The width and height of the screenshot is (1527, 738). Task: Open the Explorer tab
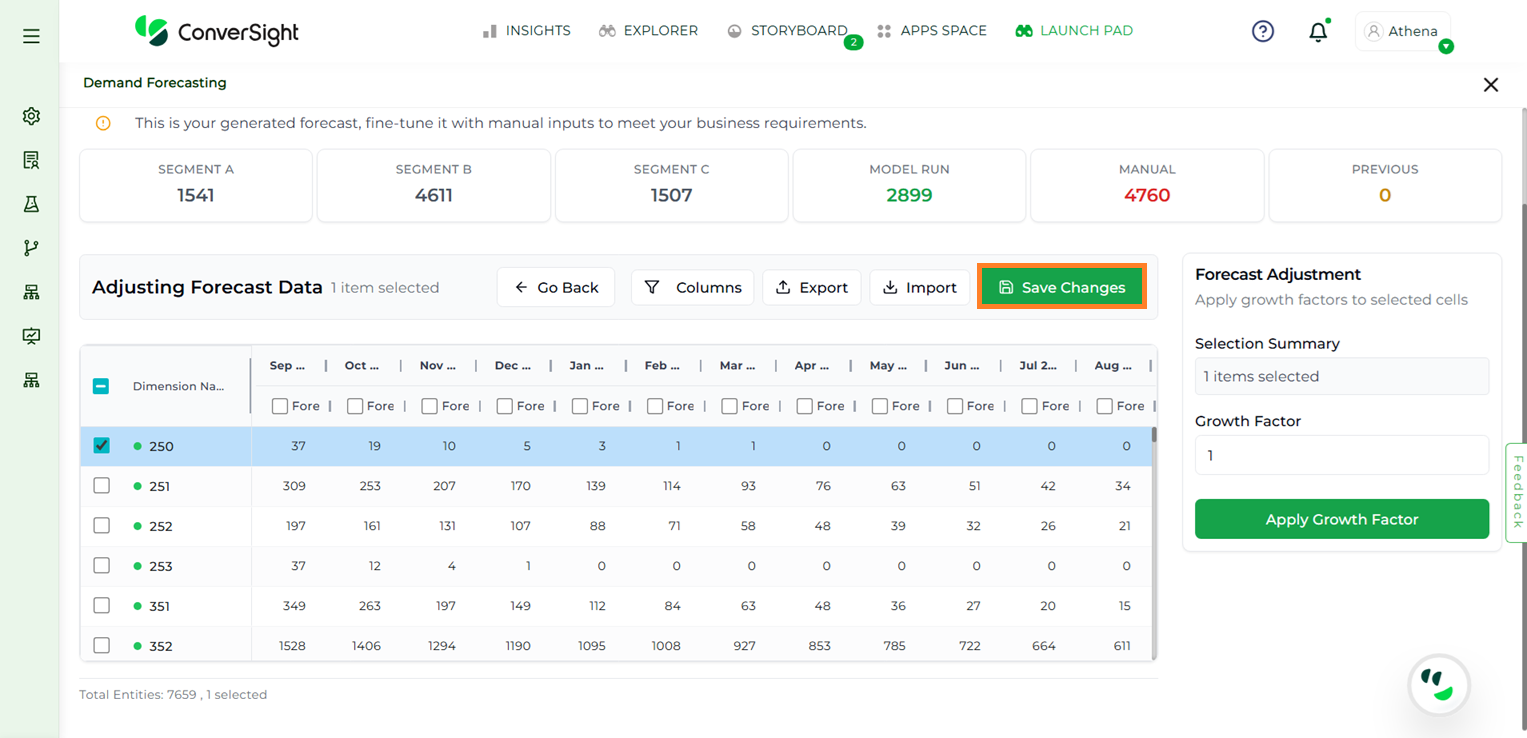648,31
